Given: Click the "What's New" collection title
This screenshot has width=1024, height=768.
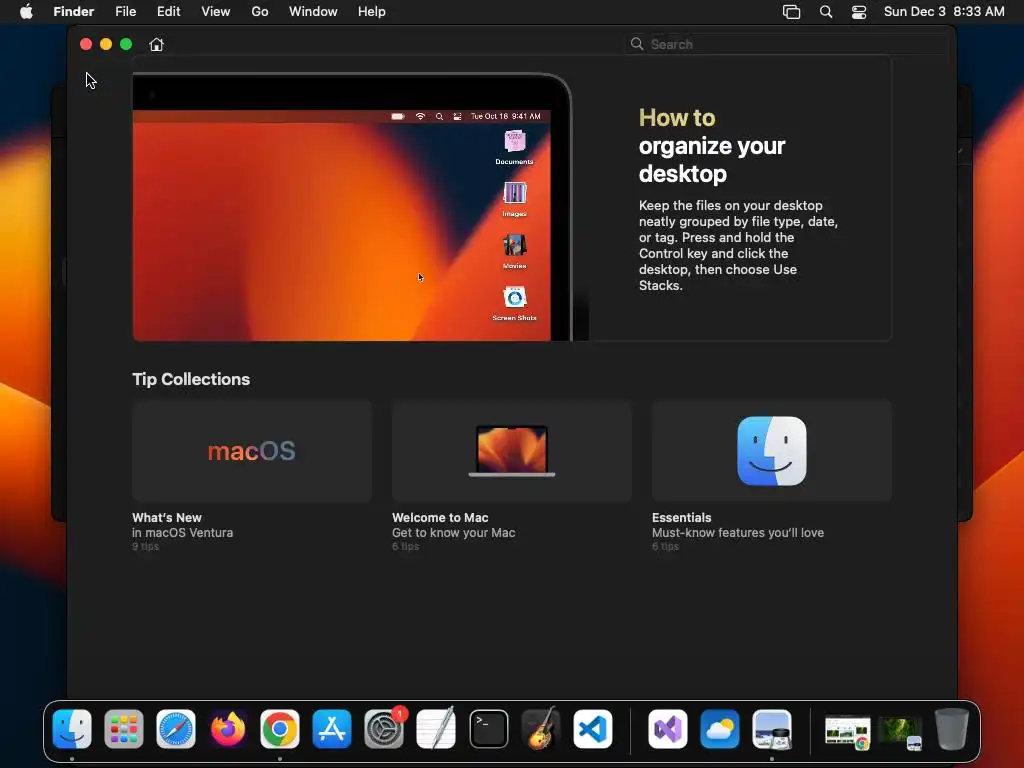Looking at the screenshot, I should point(167,517).
